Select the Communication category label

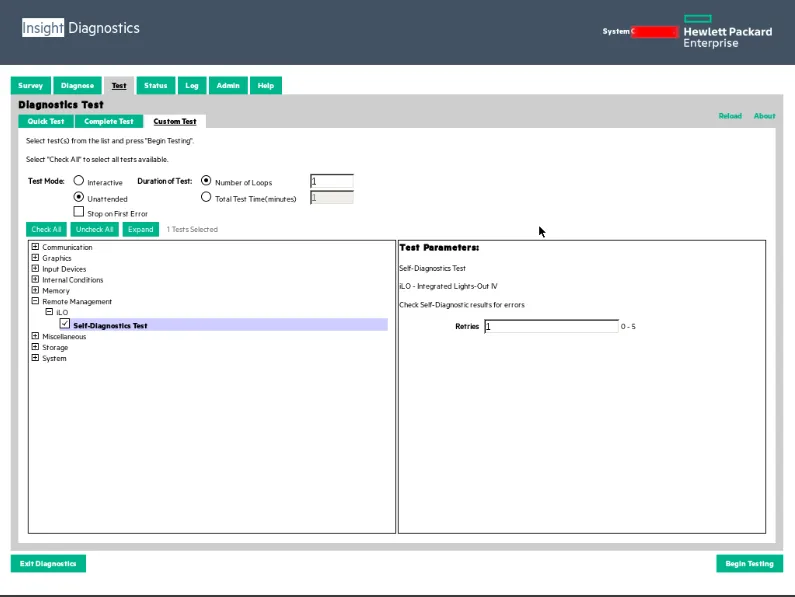[x=67, y=248]
